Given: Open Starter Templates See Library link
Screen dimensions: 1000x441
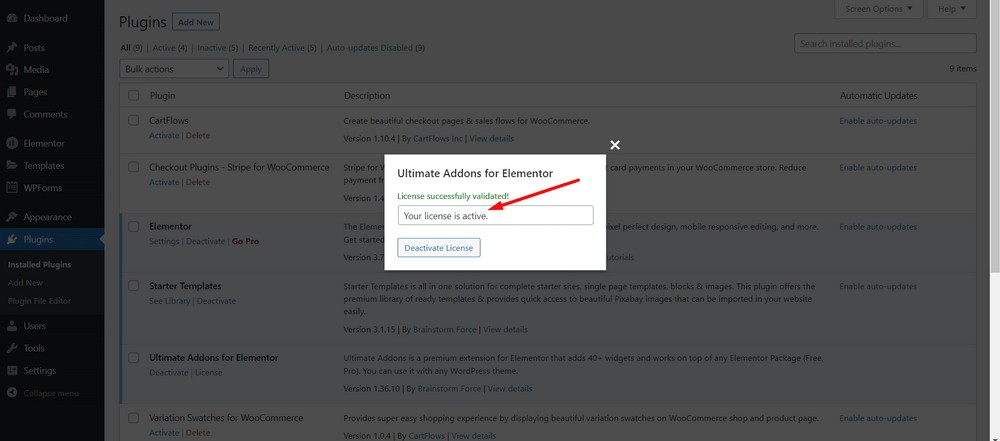Looking at the screenshot, I should (170, 301).
